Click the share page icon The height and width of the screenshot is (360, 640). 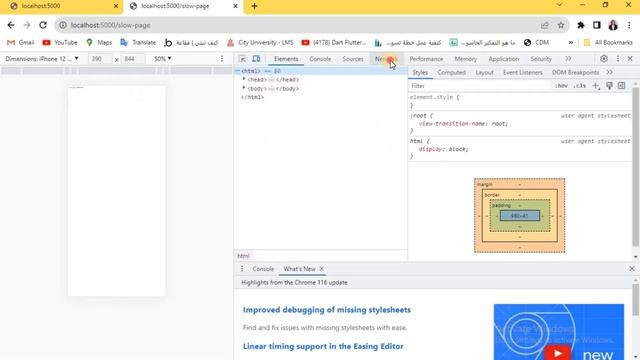point(545,25)
